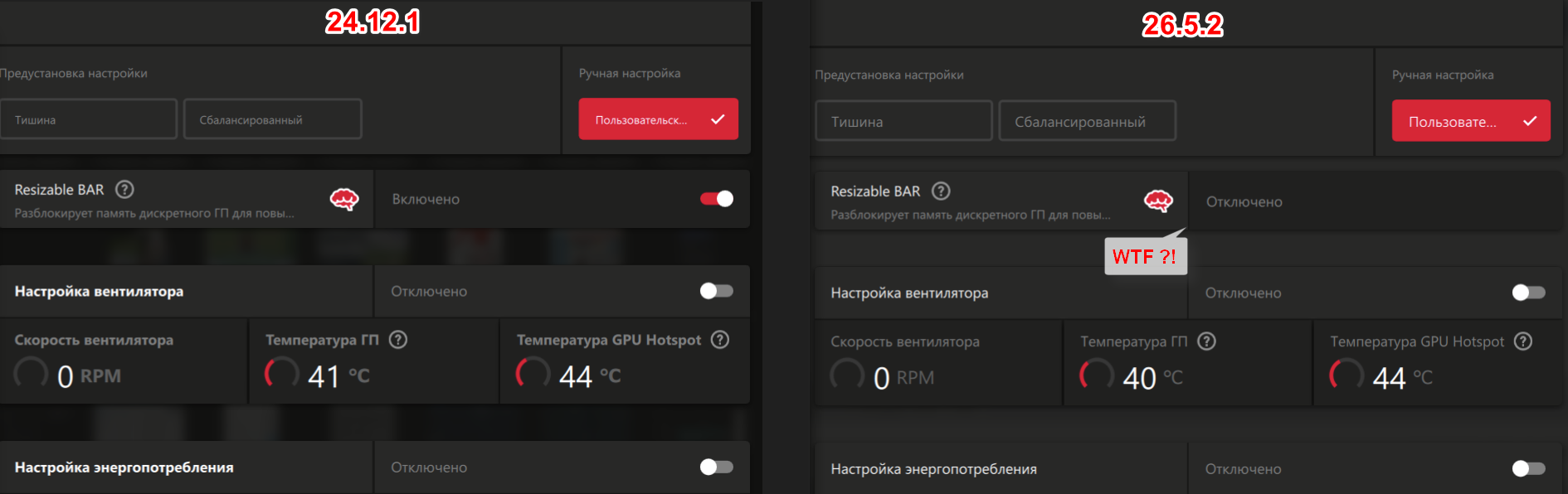Viewport: 1568px width, 494px height.
Task: Open help for Температура ГП in right panel
Action: [1207, 341]
